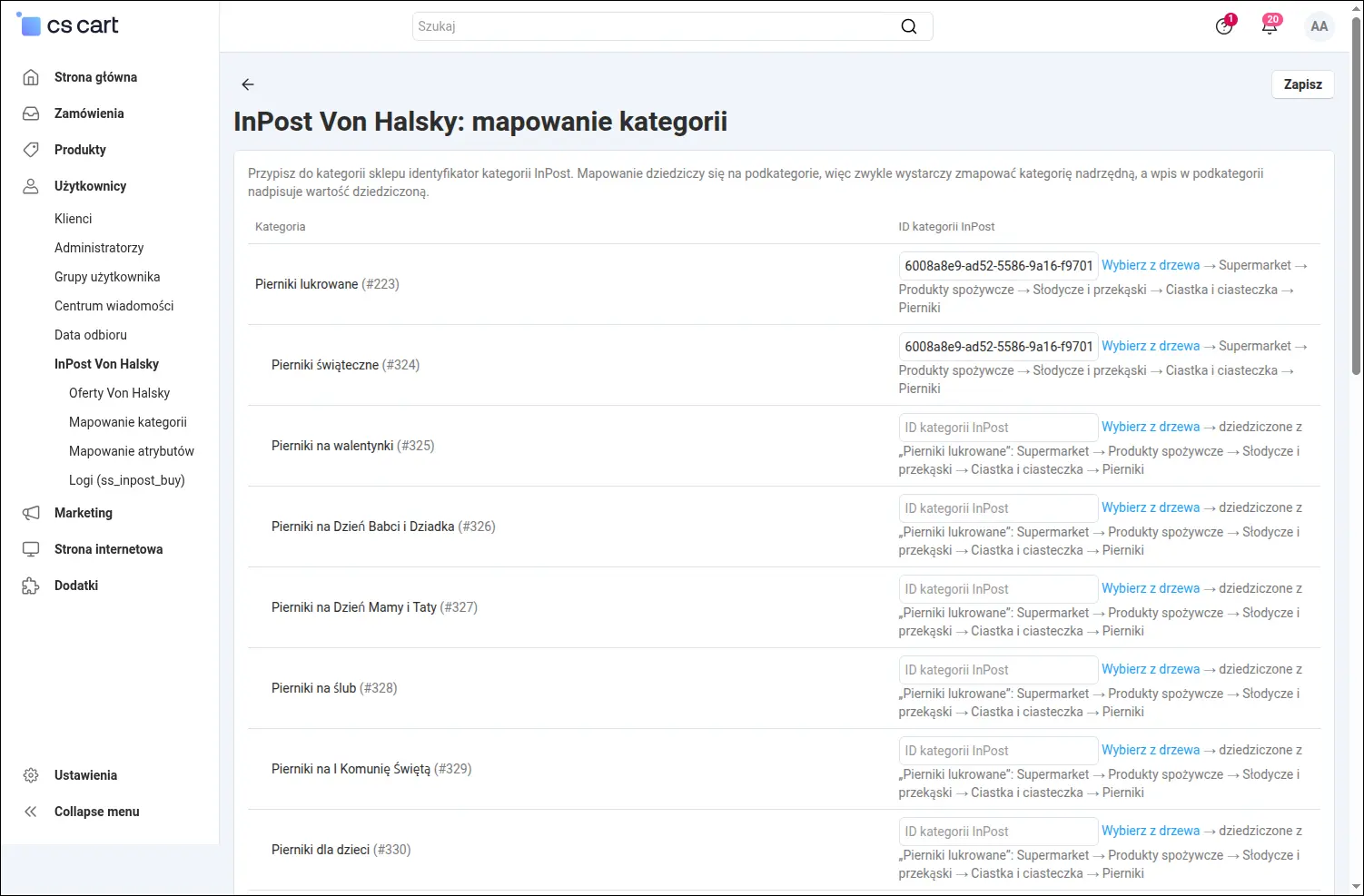Viewport: 1364px width, 896px height.
Task: Click the Zapisz save button
Action: click(1303, 84)
